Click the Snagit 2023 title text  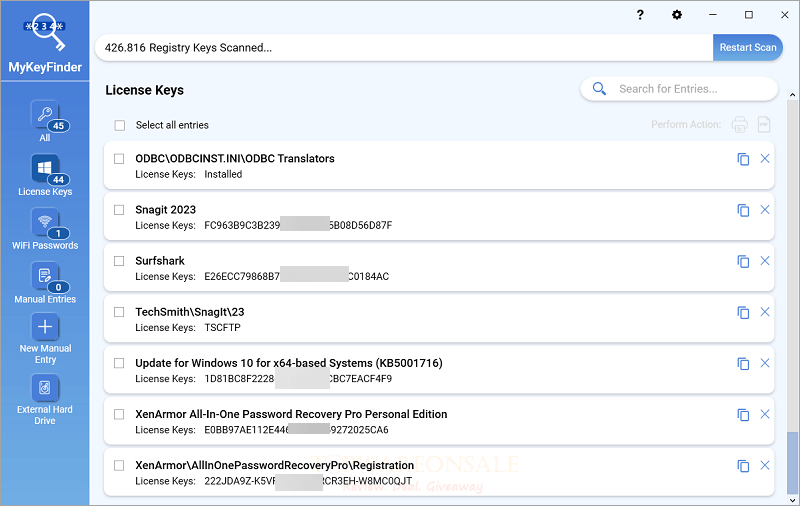click(x=165, y=210)
